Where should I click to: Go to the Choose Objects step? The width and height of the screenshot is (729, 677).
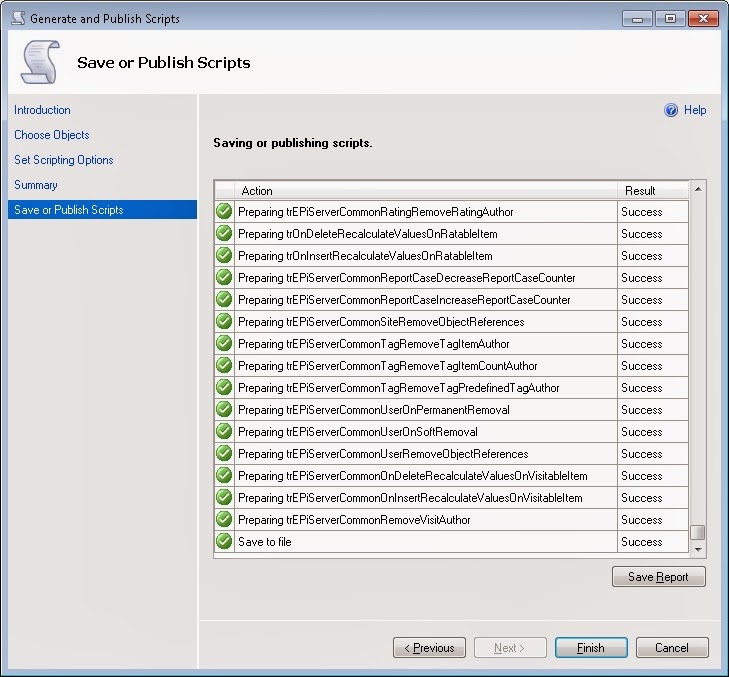pos(52,135)
